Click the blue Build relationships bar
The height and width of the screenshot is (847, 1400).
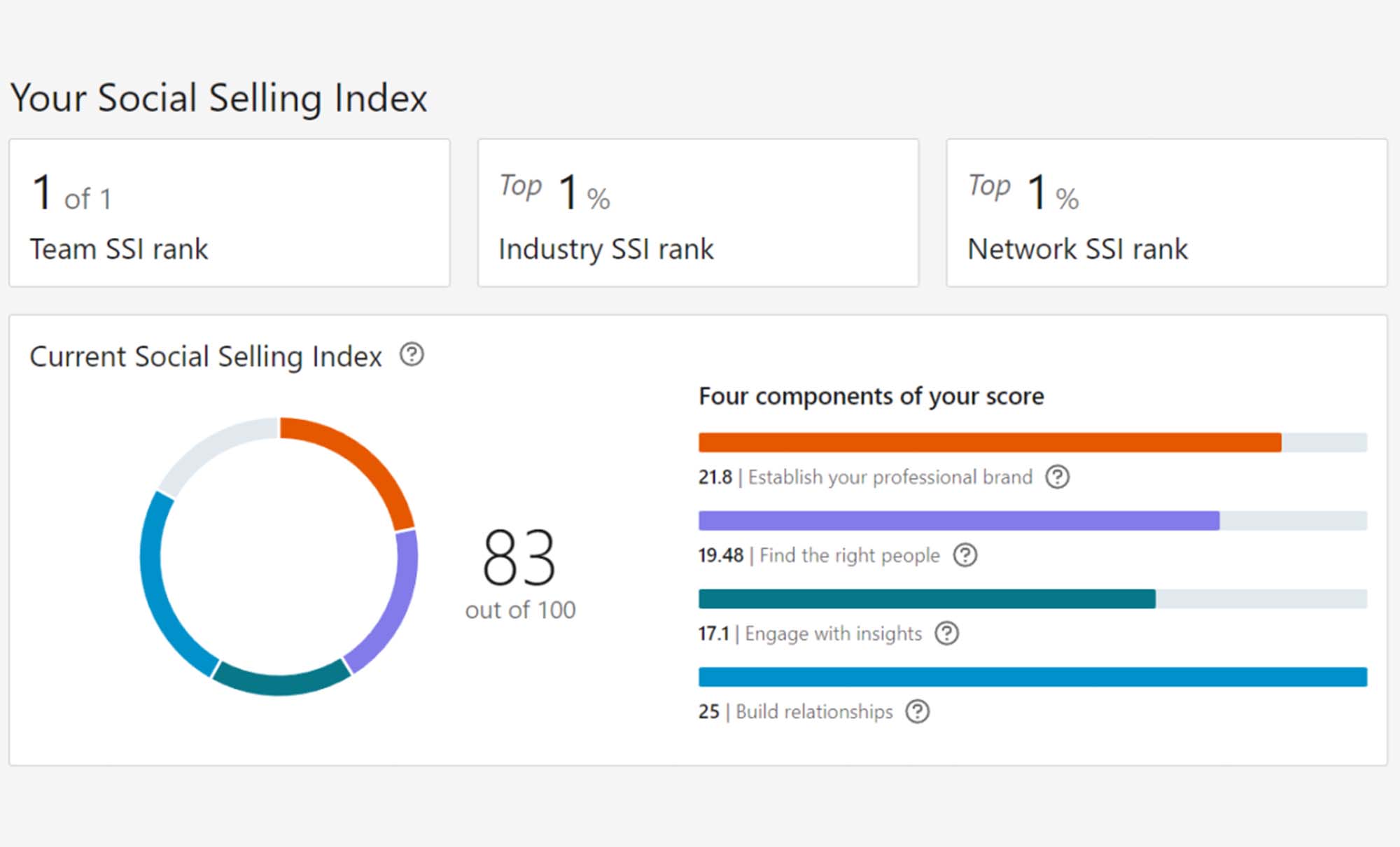pos(1032,677)
